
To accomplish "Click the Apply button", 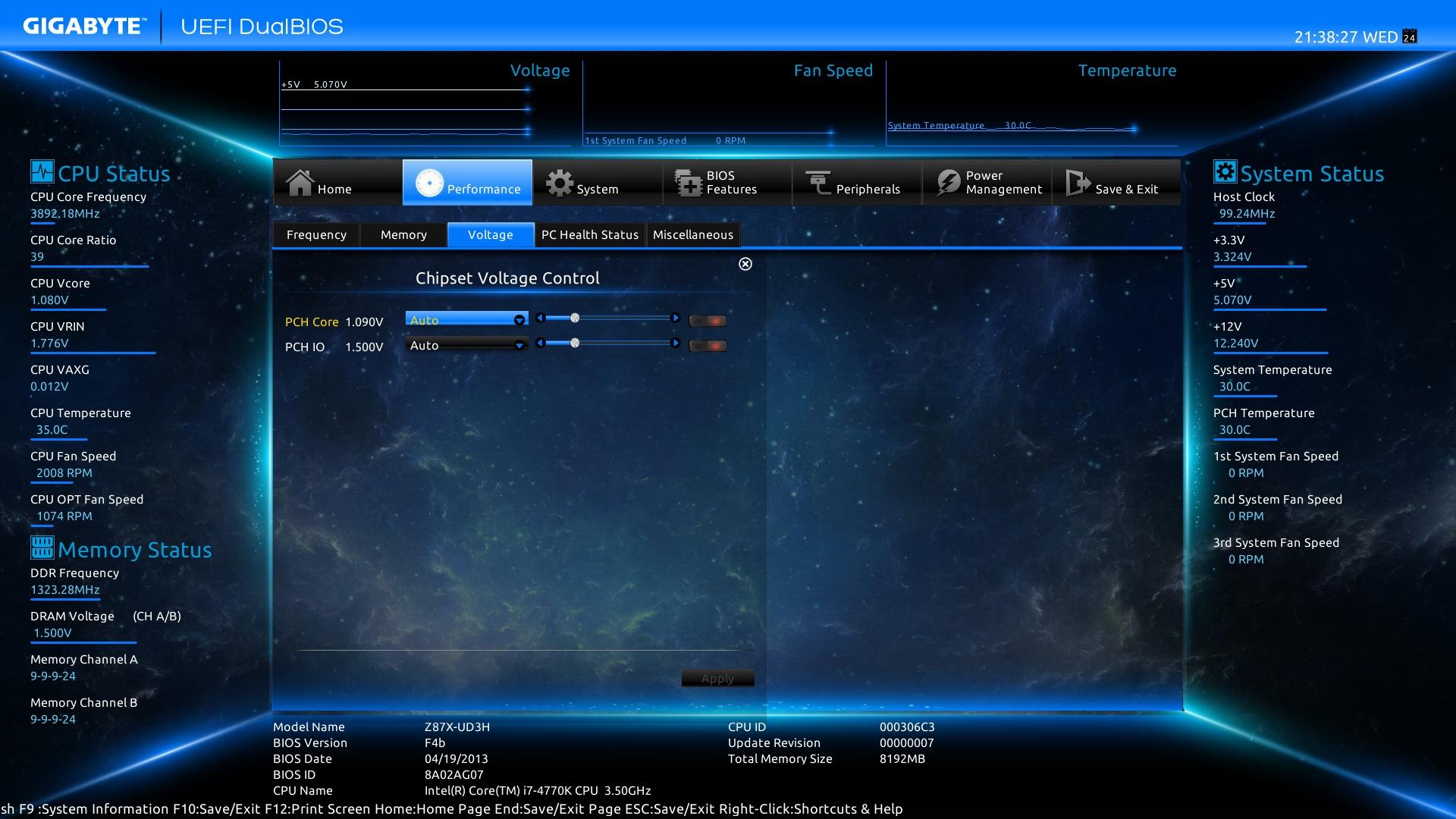I will click(x=717, y=678).
